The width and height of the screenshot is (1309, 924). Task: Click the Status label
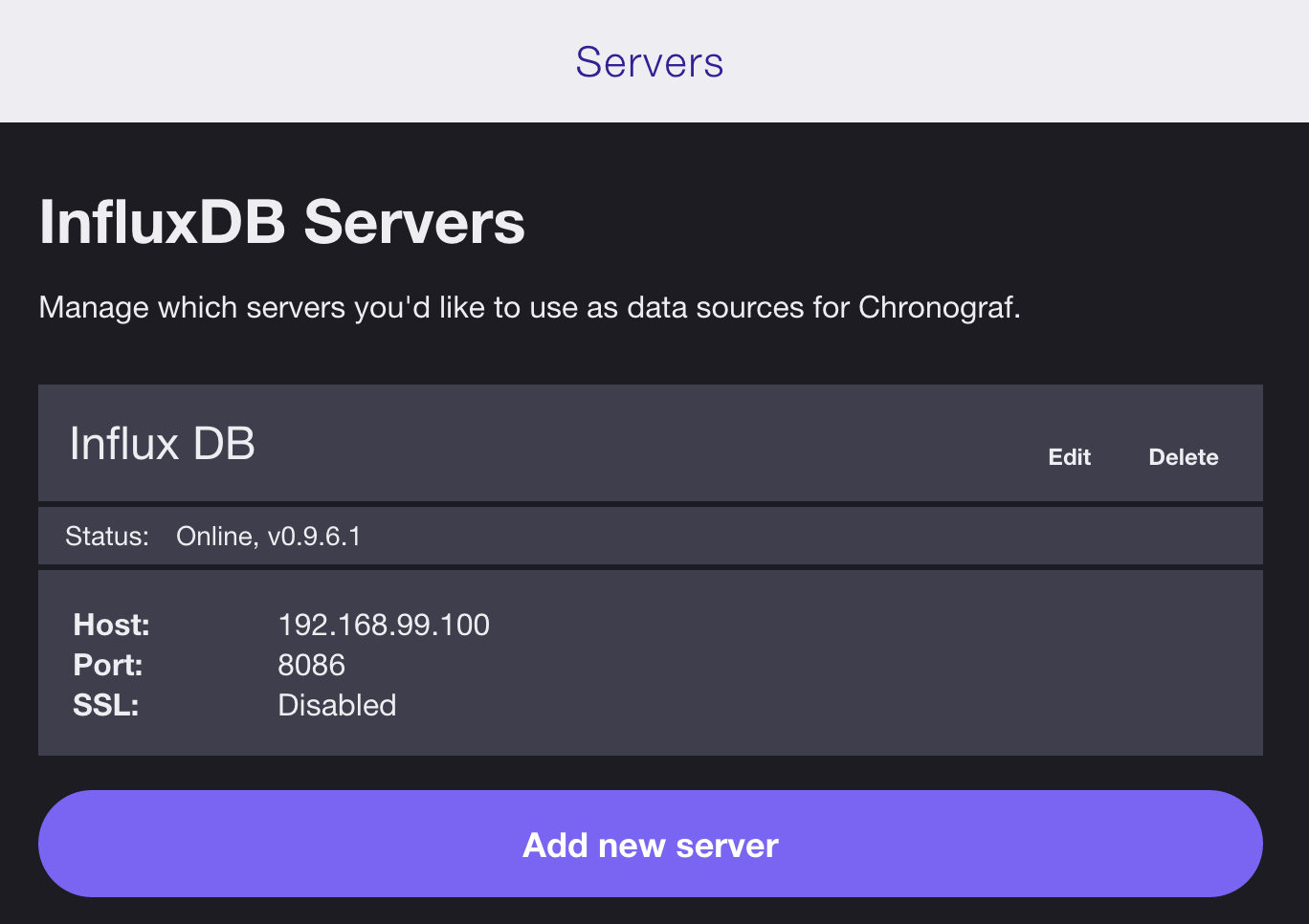click(x=107, y=536)
